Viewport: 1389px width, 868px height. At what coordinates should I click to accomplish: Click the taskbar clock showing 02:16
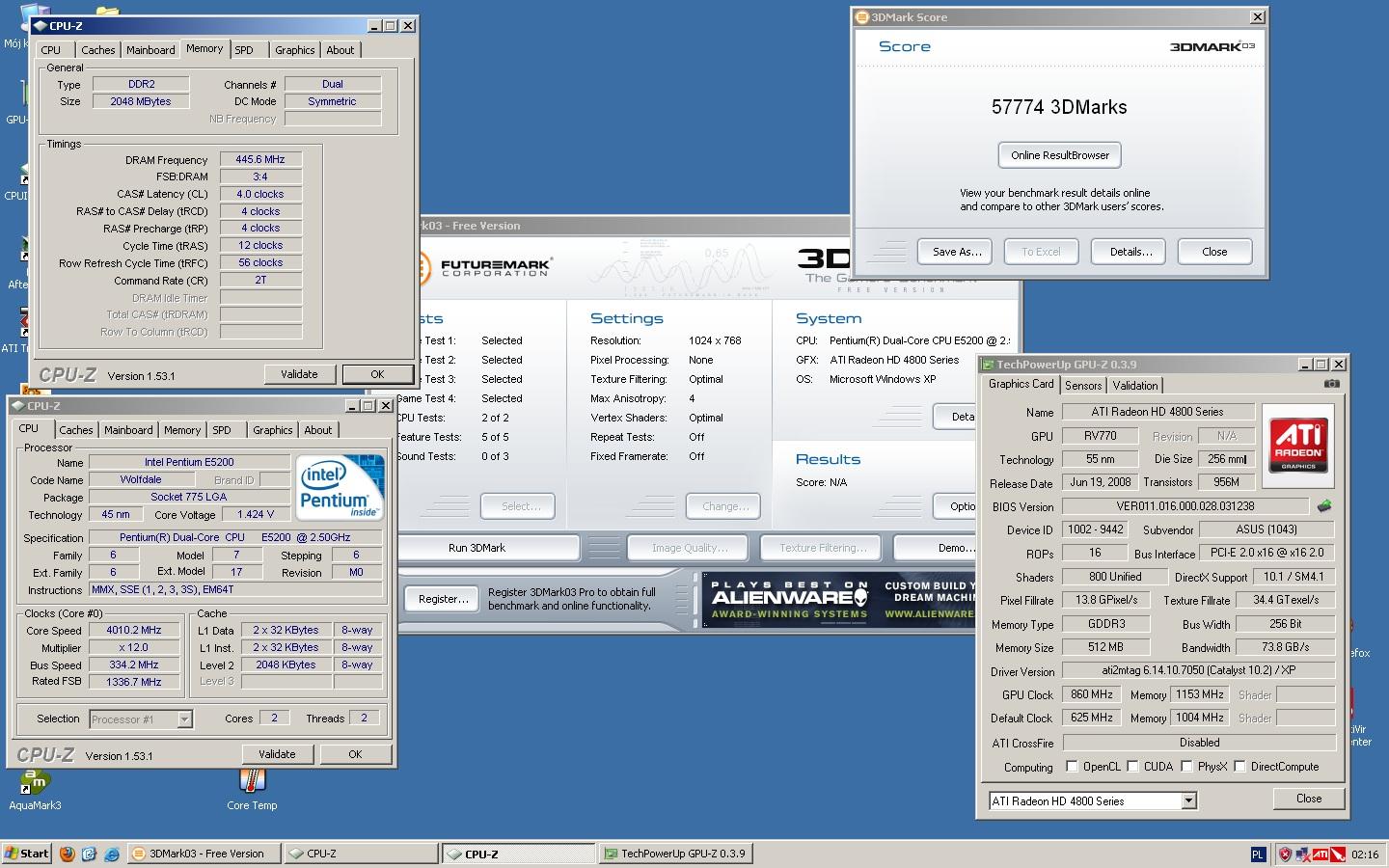pos(1364,854)
